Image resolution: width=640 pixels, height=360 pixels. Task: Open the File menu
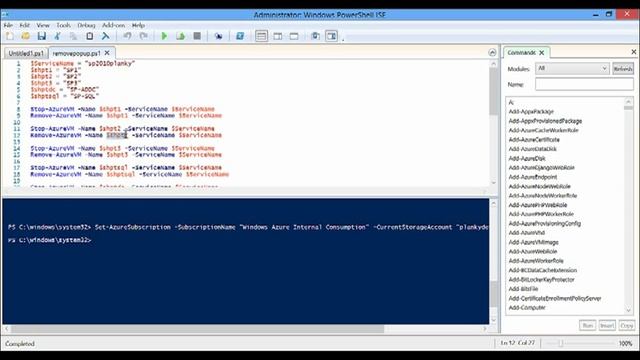tap(8, 25)
